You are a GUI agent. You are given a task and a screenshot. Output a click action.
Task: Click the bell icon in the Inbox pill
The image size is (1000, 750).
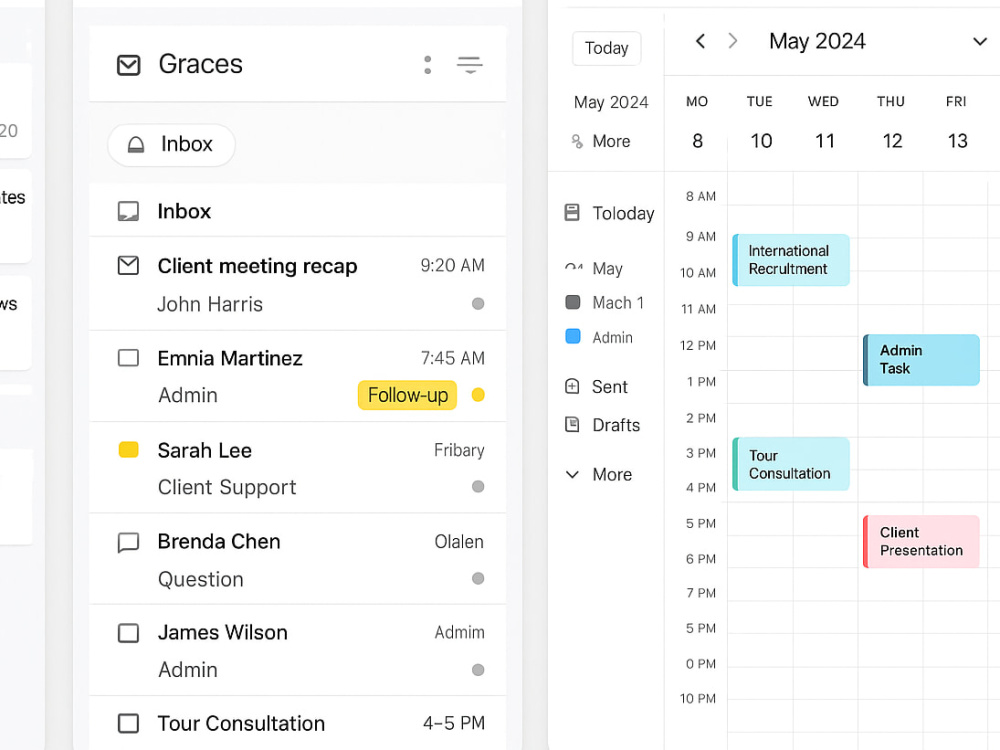point(136,145)
